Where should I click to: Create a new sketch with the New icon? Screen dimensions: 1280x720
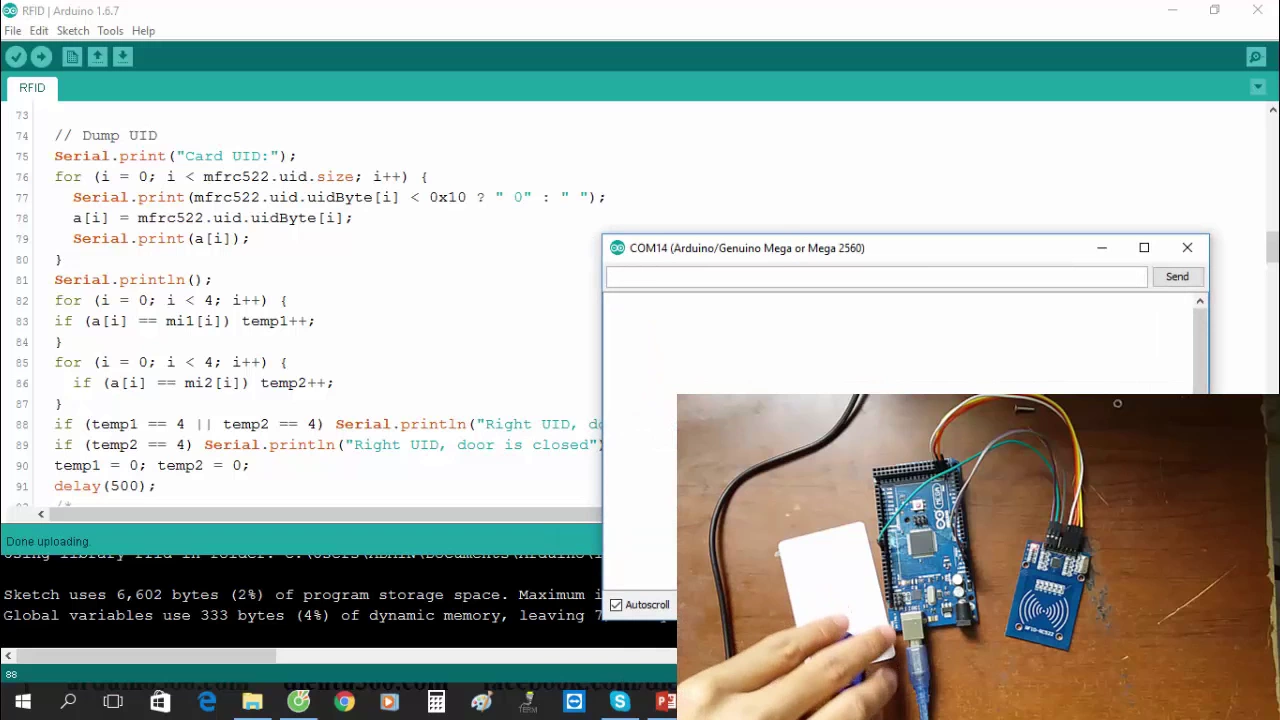[72, 57]
